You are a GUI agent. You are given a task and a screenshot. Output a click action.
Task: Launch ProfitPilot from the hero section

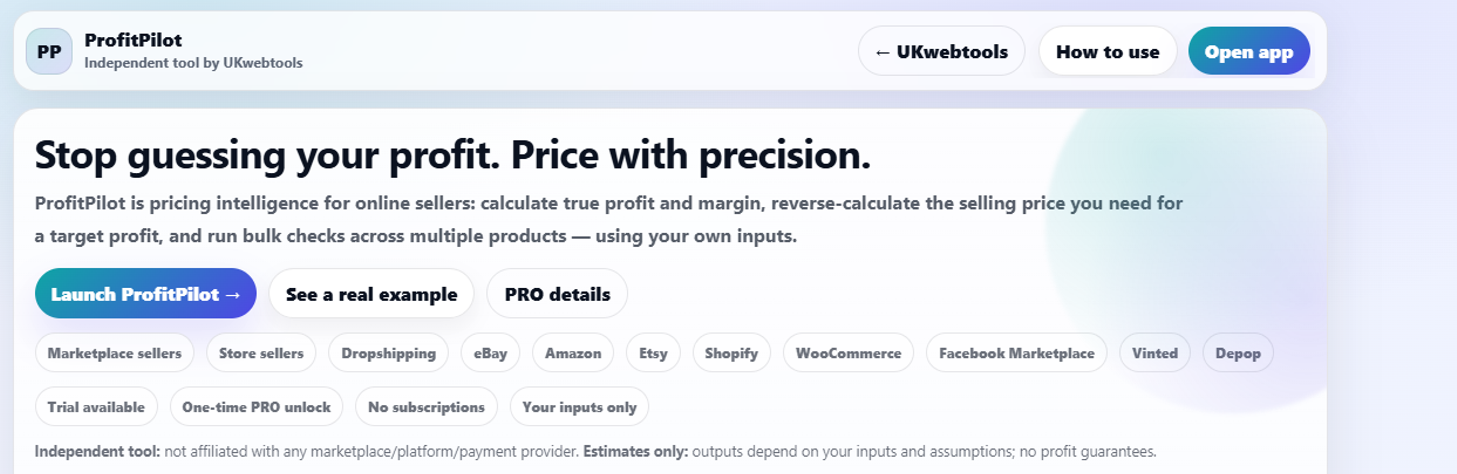coord(146,294)
